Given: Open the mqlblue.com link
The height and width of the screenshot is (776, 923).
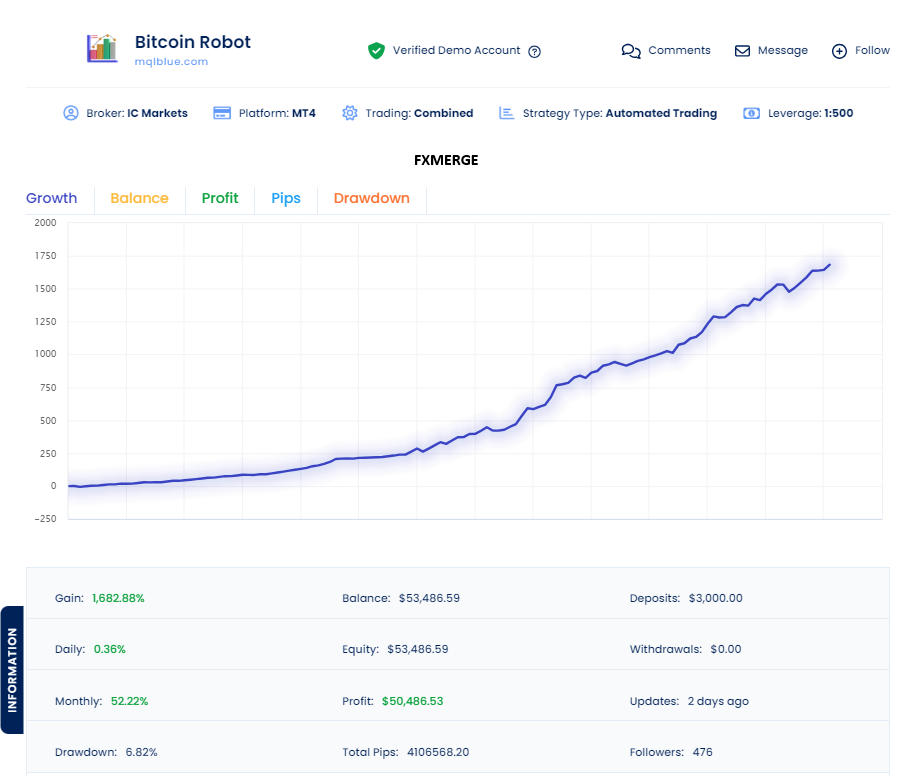Looking at the screenshot, I should [x=171, y=62].
